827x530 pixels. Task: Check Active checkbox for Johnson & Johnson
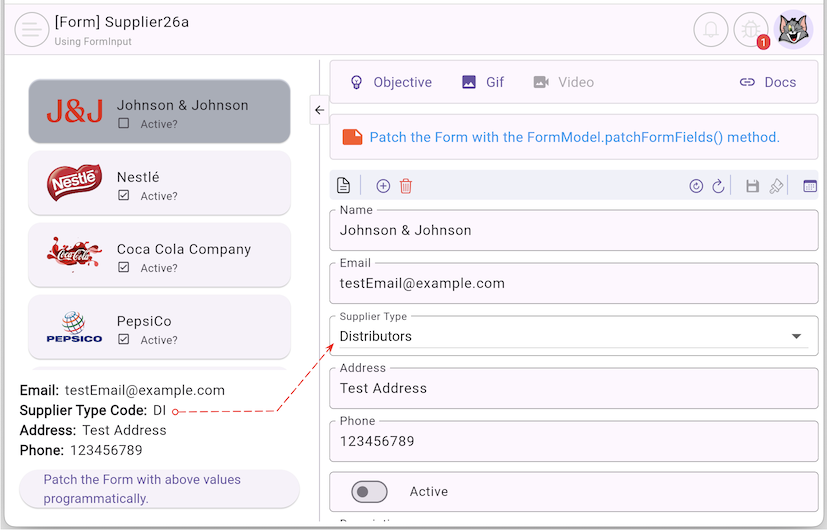(124, 124)
